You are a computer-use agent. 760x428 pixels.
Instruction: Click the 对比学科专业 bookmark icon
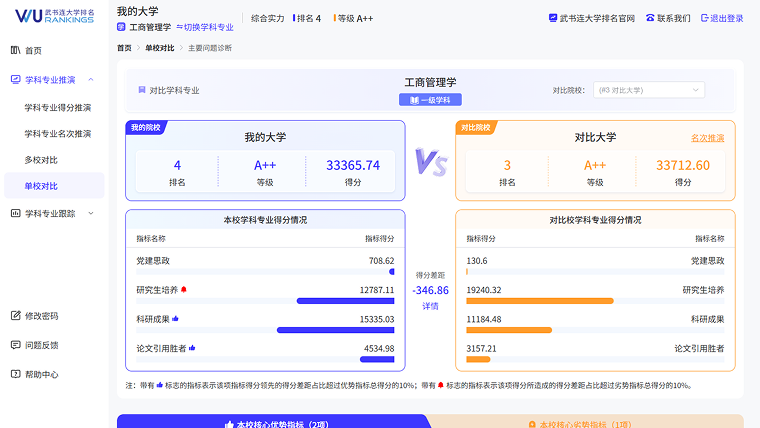point(142,90)
